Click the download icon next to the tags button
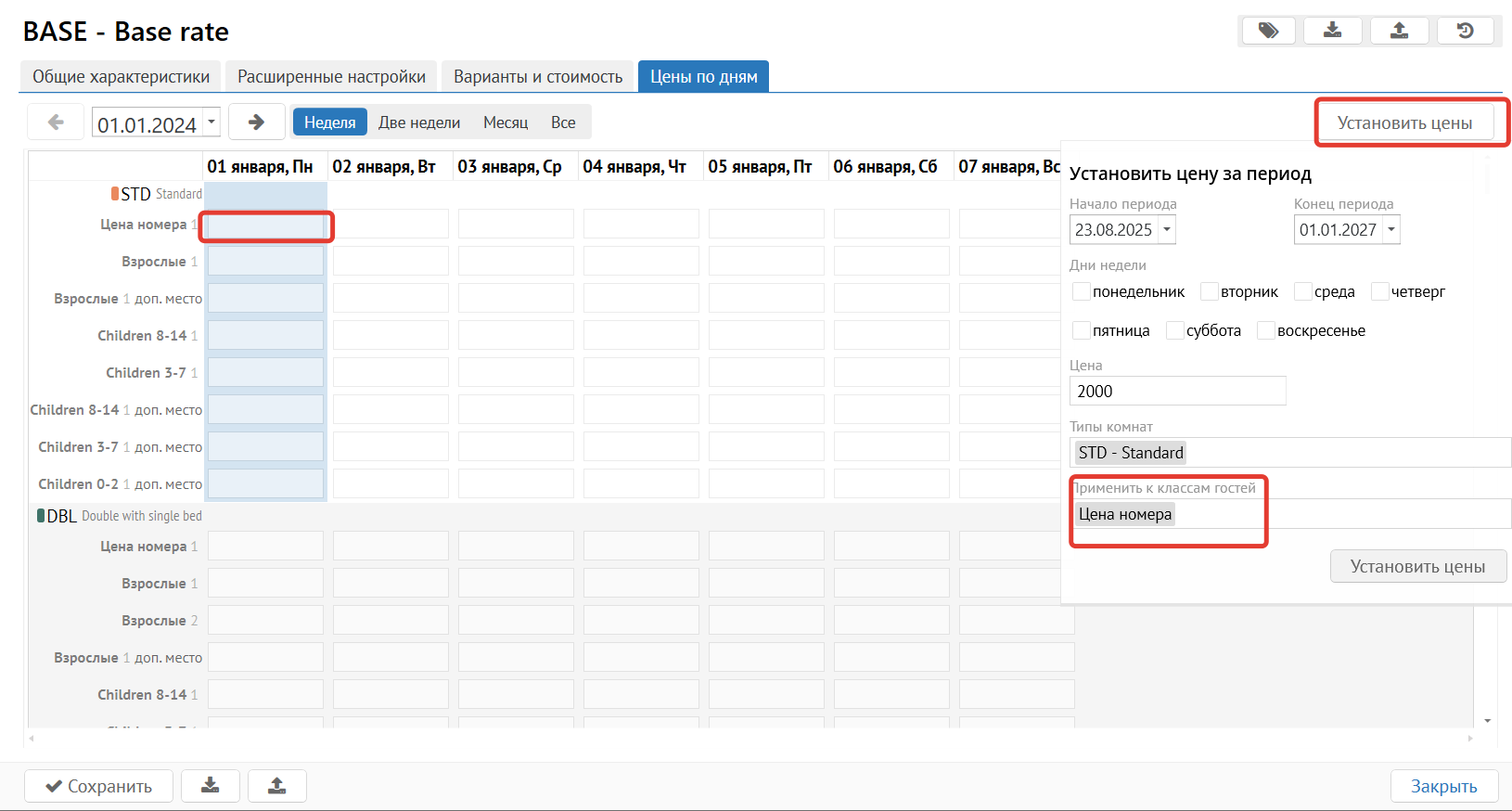Viewport: 1512px width, 811px height. tap(1333, 31)
